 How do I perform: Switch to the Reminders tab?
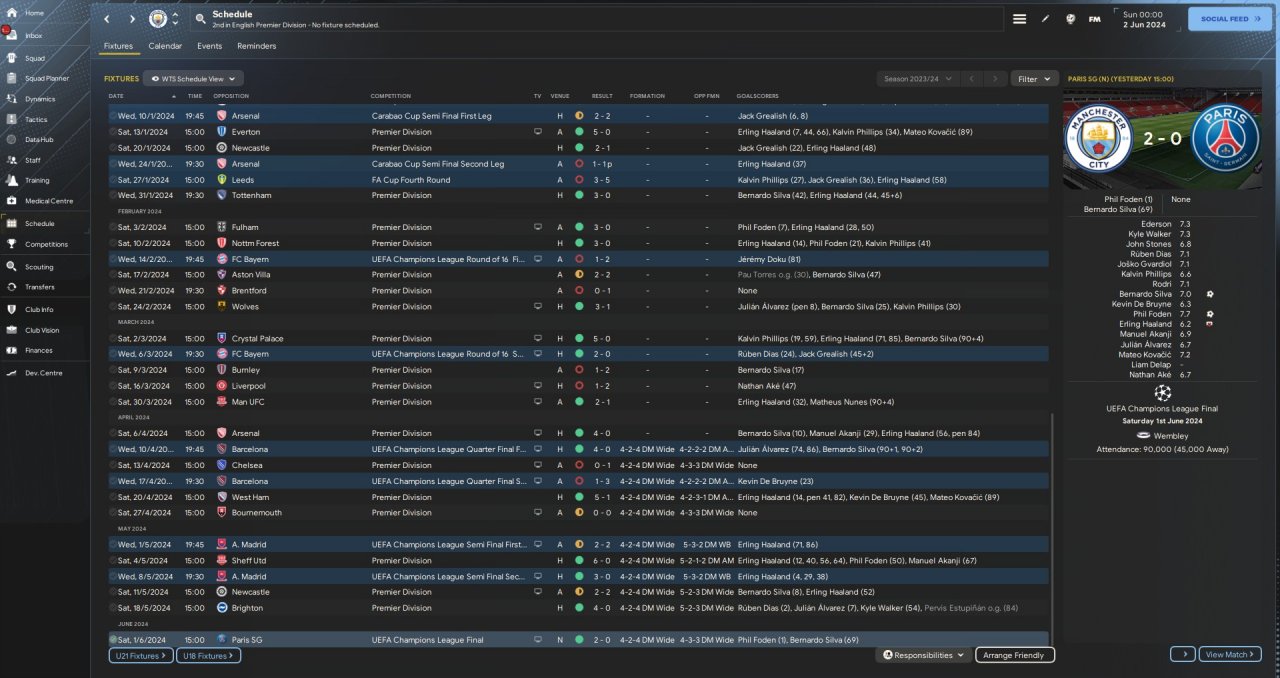(256, 46)
